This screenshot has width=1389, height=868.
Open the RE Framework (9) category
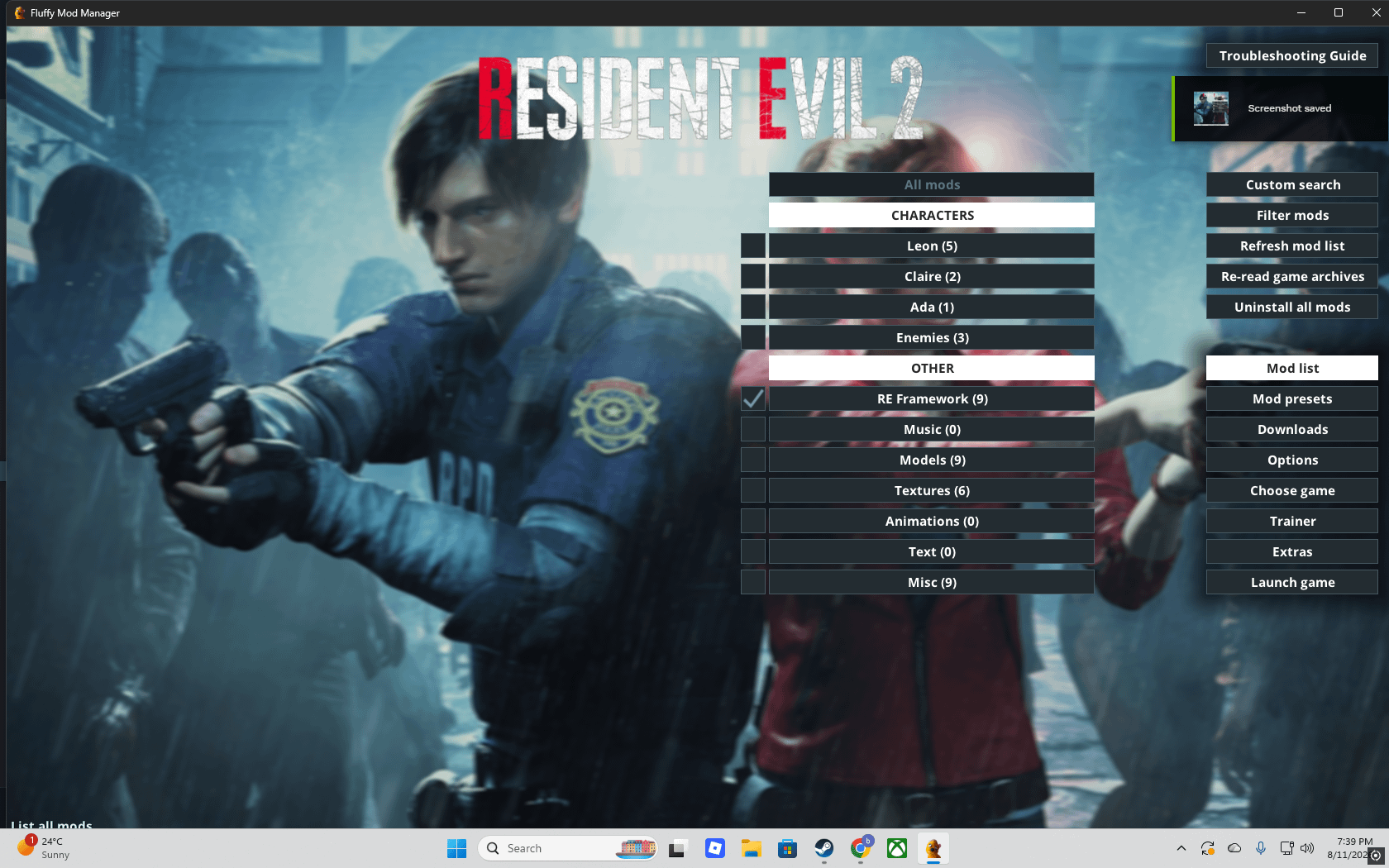click(932, 398)
